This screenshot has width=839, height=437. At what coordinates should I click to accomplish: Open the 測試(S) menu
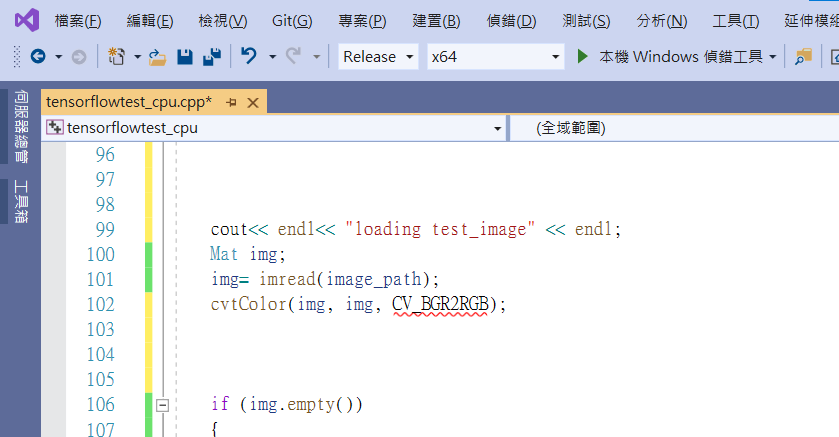coord(586,21)
